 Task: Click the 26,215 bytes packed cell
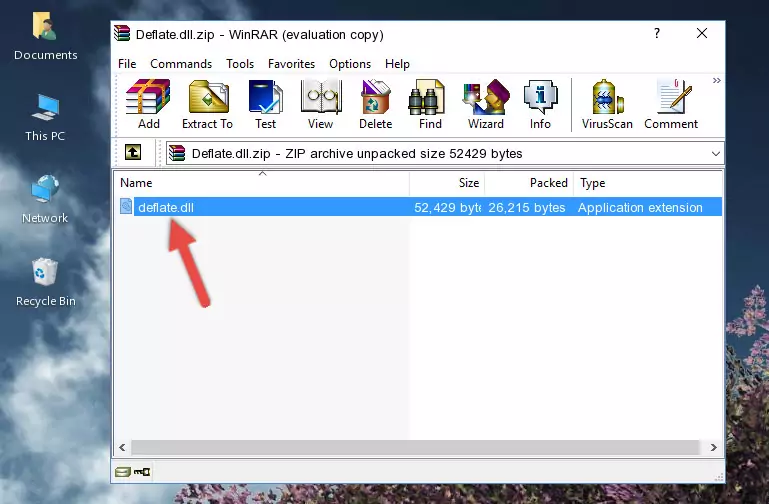(527, 207)
